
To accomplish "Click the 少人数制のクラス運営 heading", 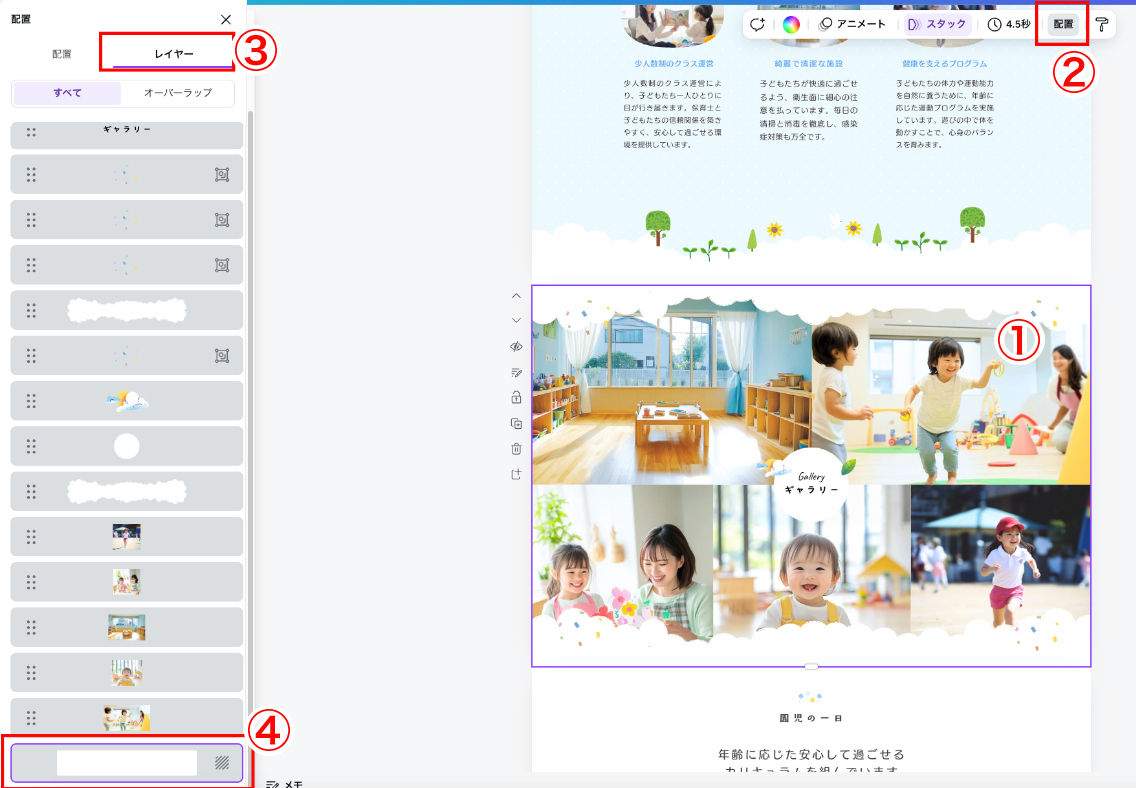I will 673,64.
